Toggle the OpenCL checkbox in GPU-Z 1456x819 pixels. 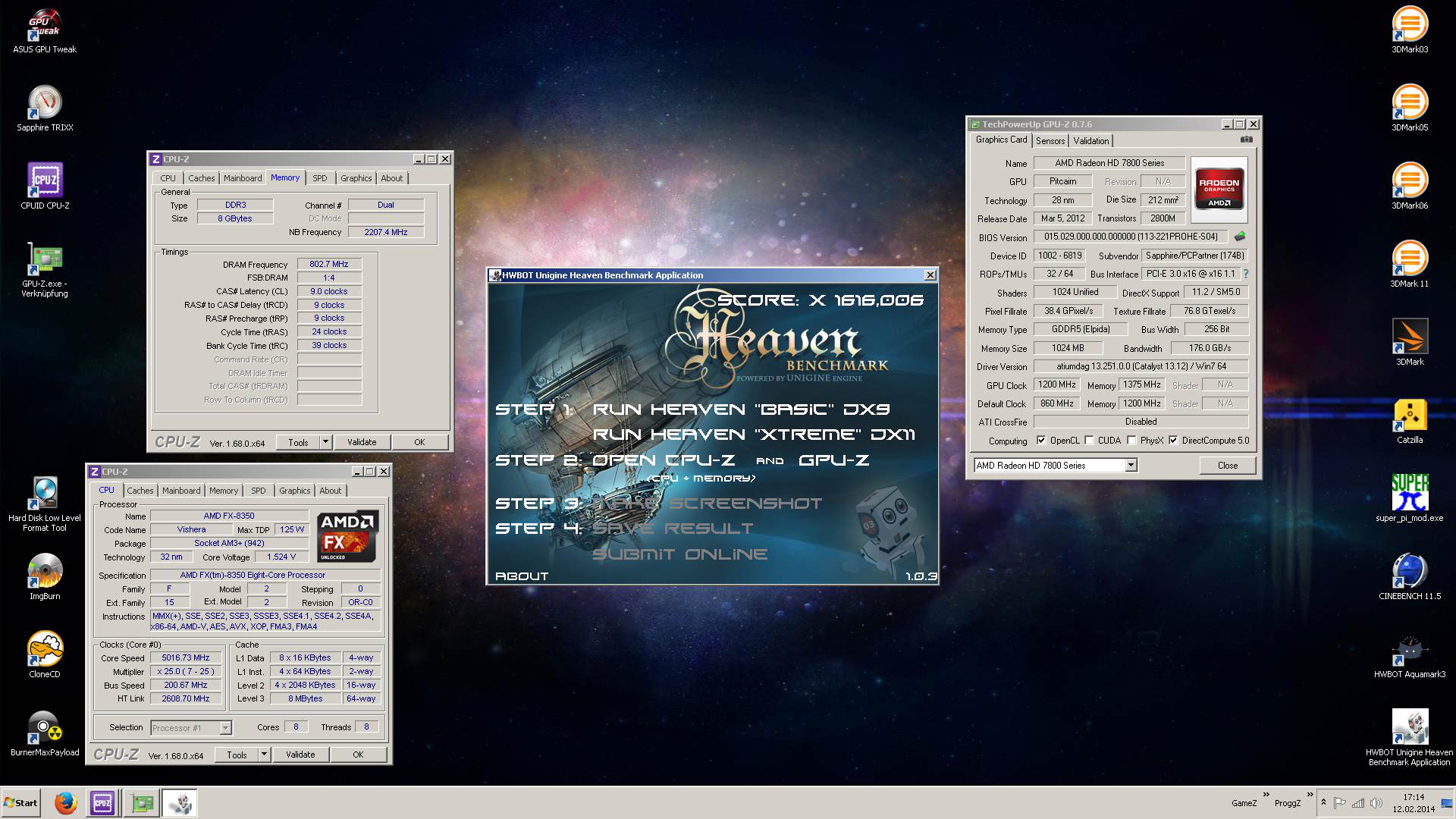coord(1041,441)
